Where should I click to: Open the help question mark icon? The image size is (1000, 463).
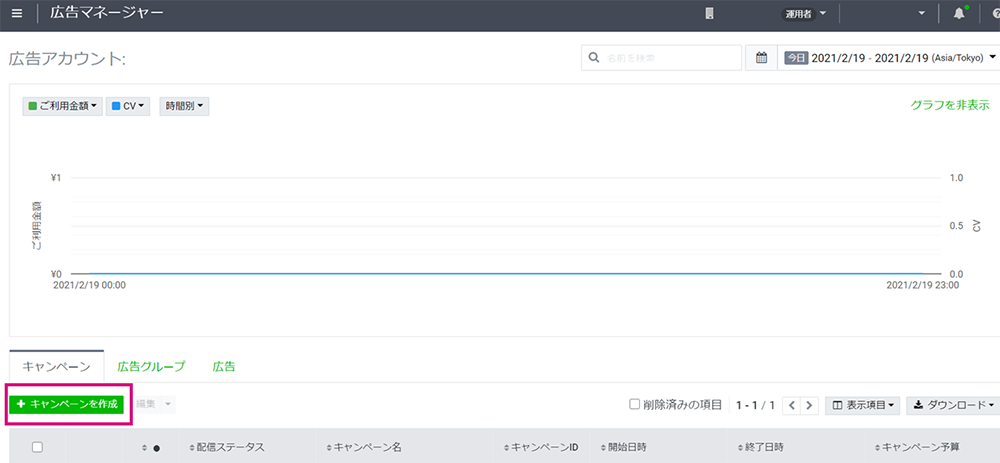(x=996, y=13)
